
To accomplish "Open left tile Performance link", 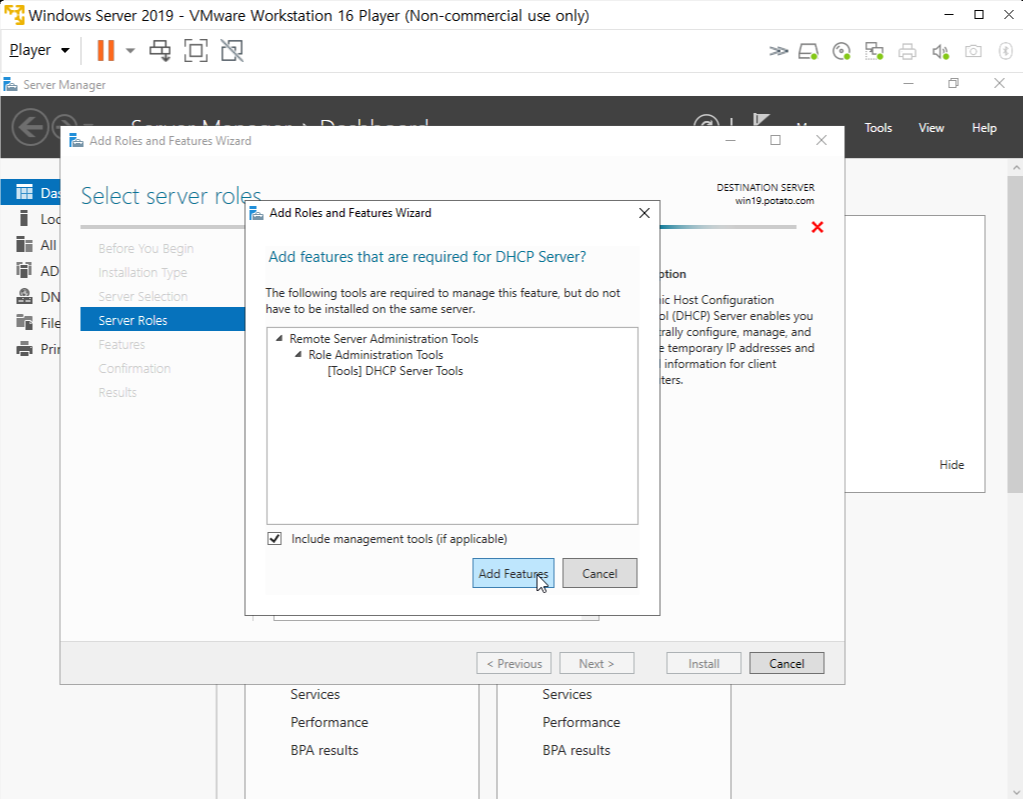I will 329,722.
